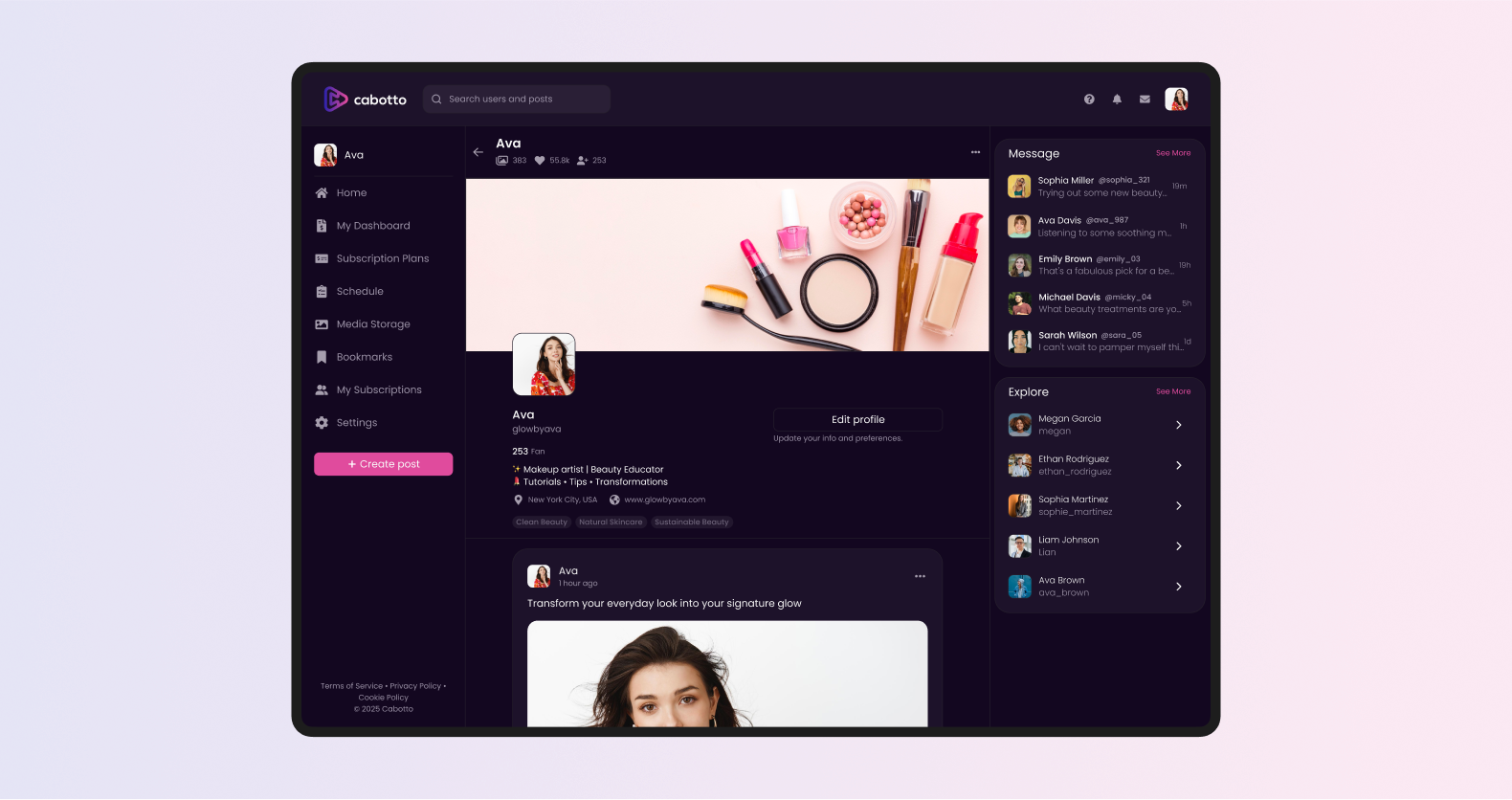Image resolution: width=1512 pixels, height=800 pixels.
Task: Open the post photo of woman
Action: (x=727, y=674)
